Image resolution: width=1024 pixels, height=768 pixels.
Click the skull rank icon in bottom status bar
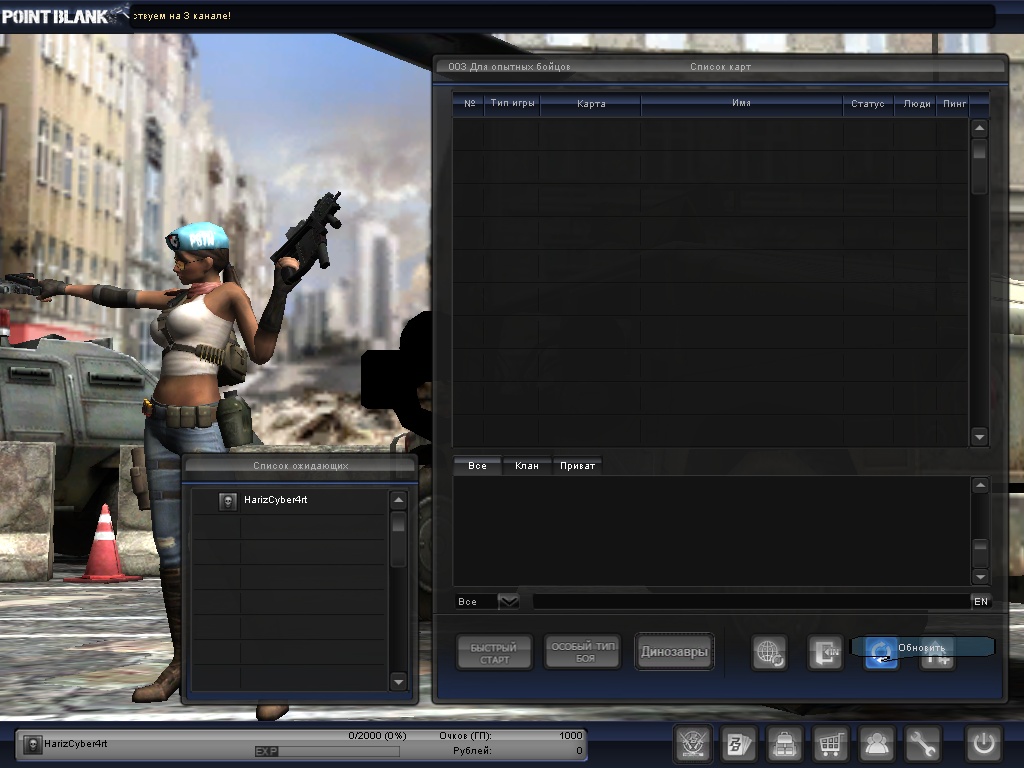[x=32, y=744]
